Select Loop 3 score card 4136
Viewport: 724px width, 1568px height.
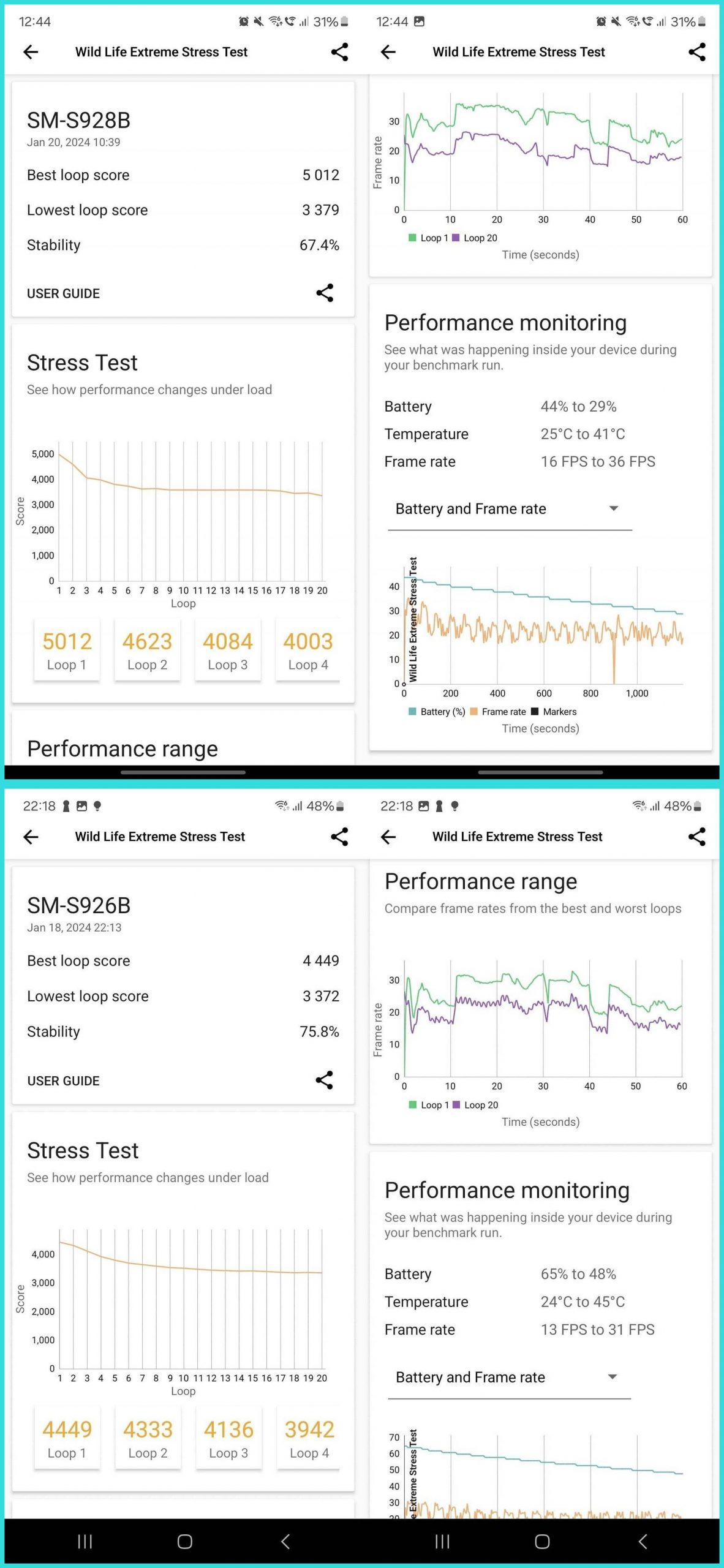point(228,1438)
